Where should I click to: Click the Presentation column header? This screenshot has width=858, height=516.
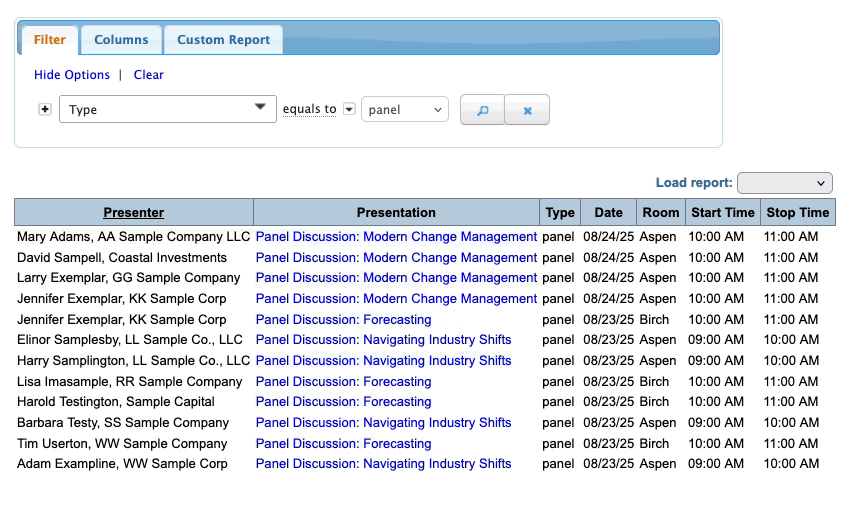click(x=396, y=212)
